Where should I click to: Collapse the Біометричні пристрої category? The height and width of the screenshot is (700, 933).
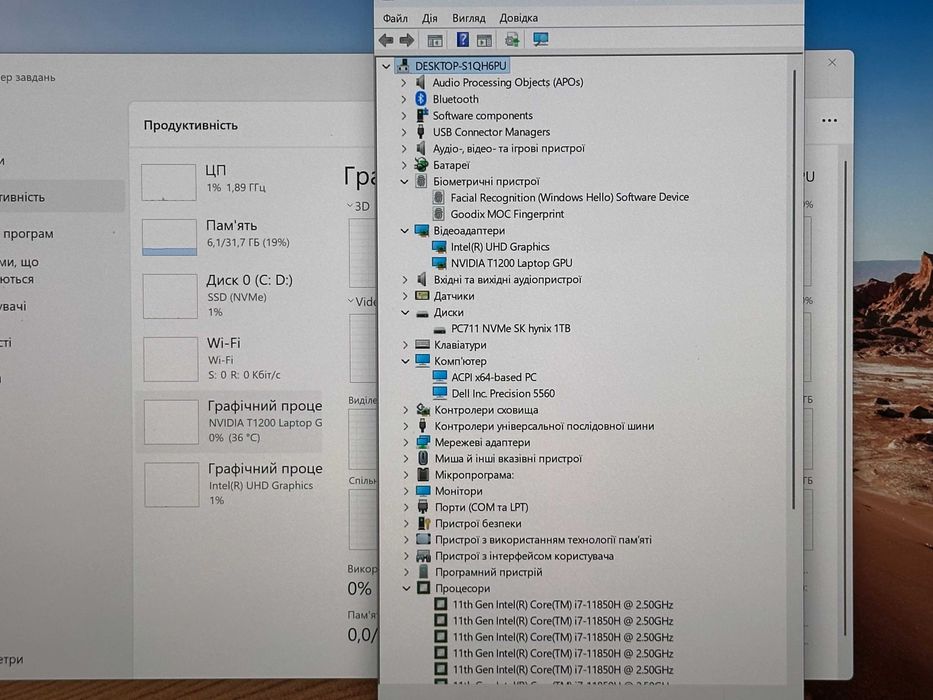coord(405,182)
